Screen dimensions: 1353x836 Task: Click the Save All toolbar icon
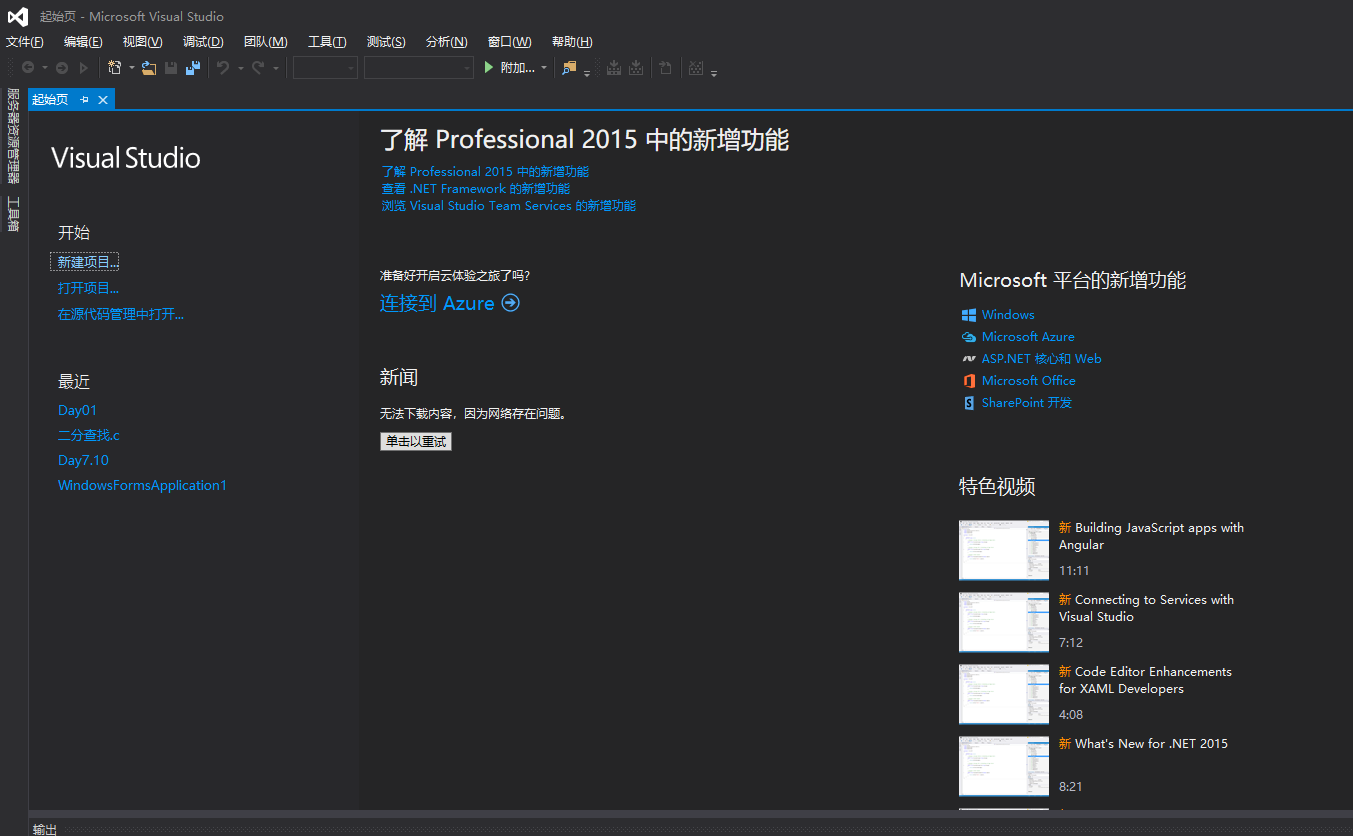pos(192,67)
